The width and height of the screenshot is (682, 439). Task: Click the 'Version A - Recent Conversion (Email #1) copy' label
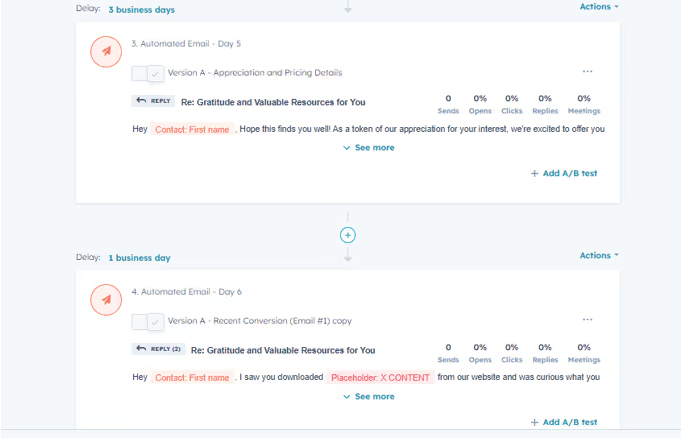pyautogui.click(x=260, y=321)
